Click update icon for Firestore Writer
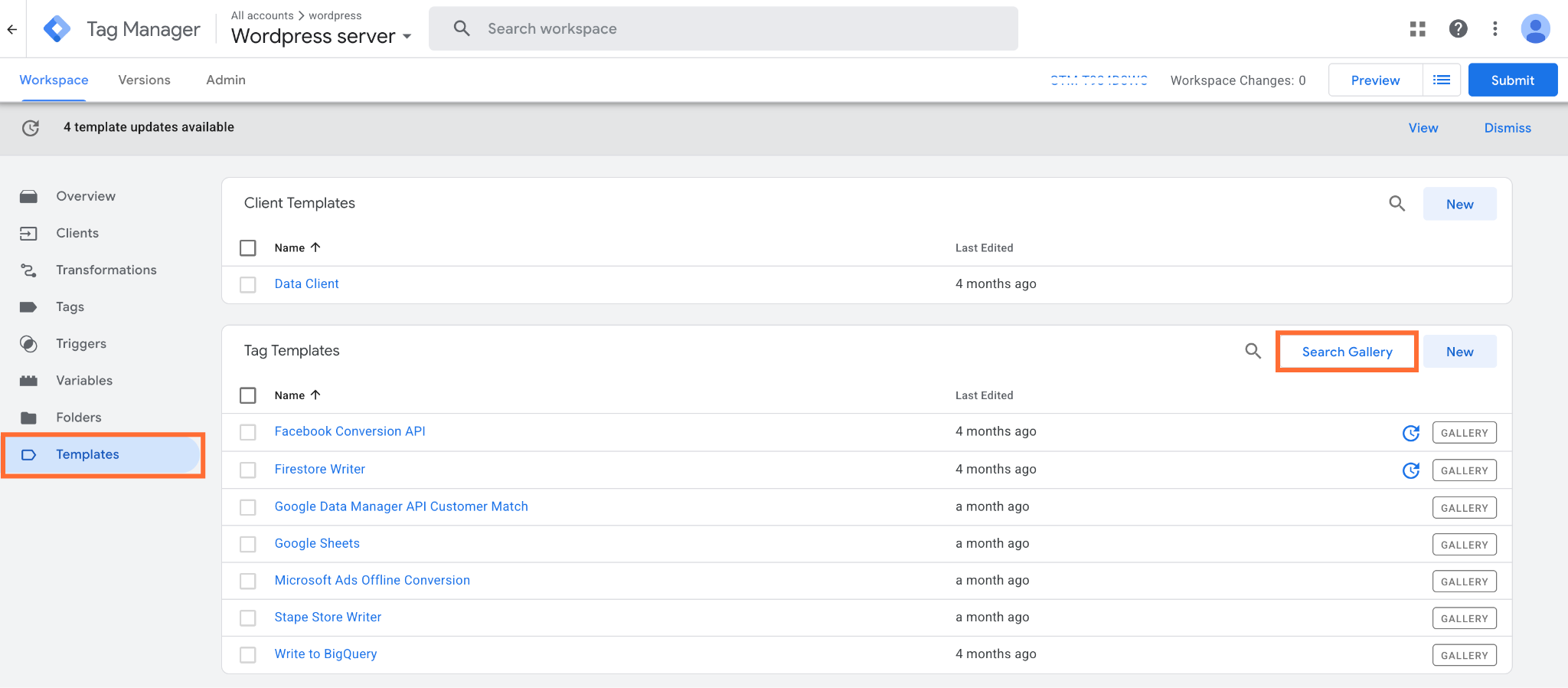The height and width of the screenshot is (688, 1568). tap(1411, 470)
